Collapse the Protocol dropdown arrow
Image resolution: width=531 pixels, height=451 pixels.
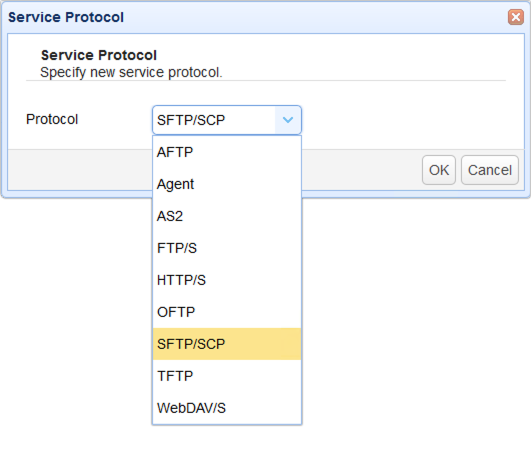tap(288, 120)
